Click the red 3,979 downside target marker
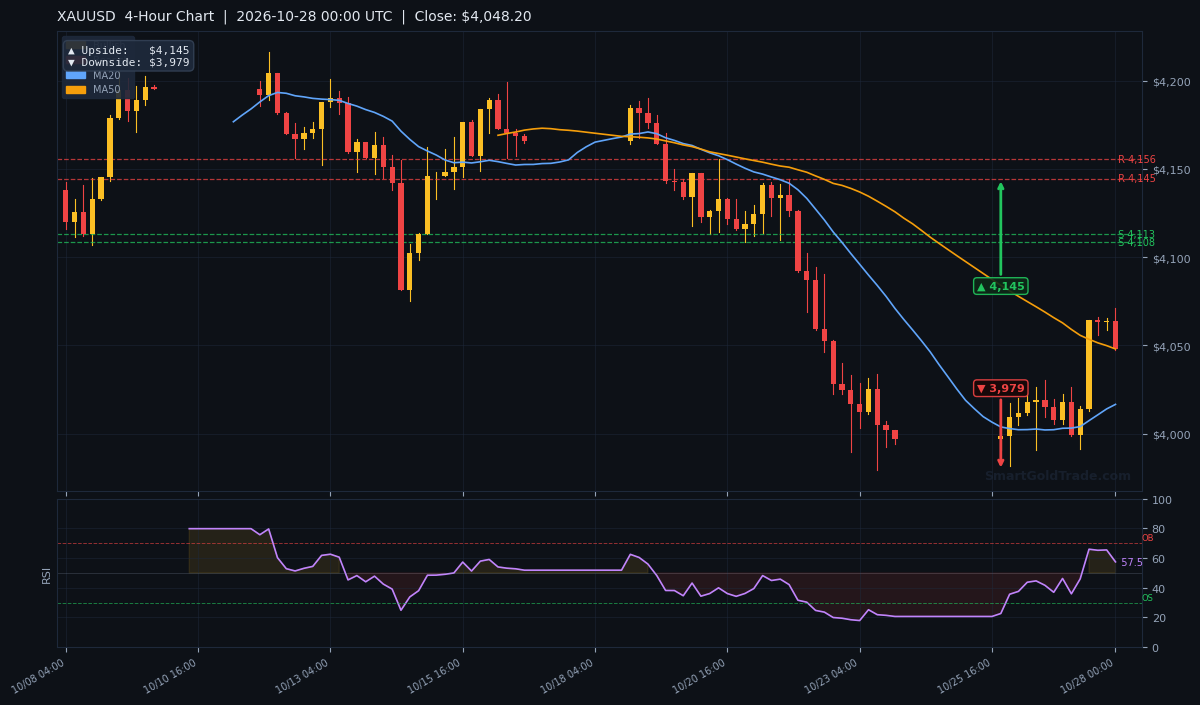Screen dimensions: 1200x705 point(1000,388)
